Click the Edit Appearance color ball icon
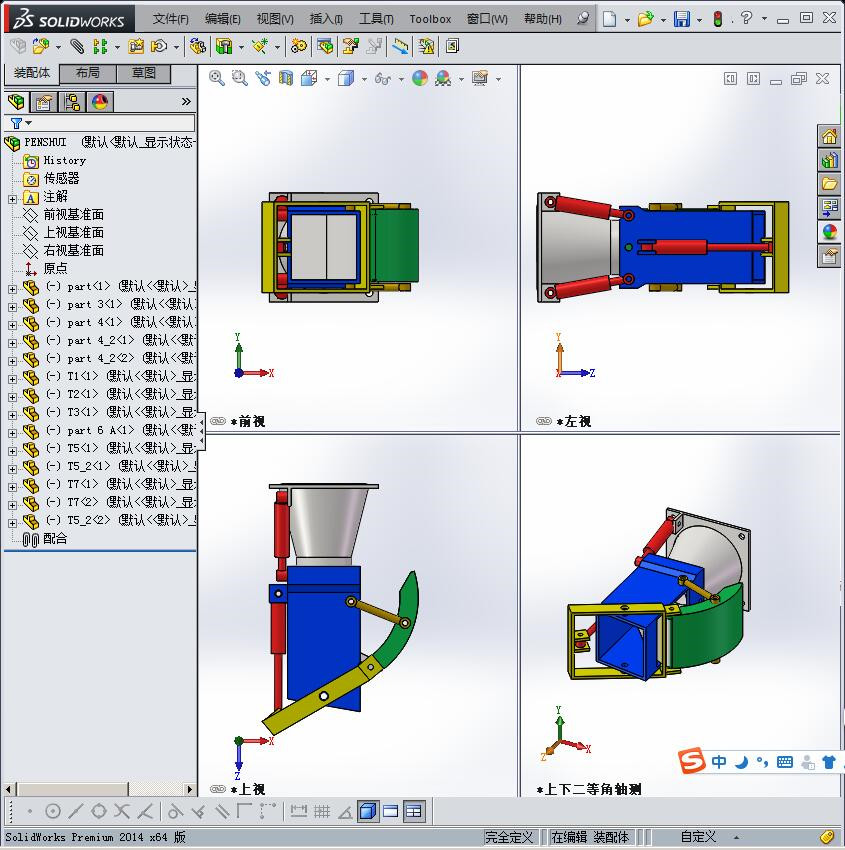 (x=420, y=79)
